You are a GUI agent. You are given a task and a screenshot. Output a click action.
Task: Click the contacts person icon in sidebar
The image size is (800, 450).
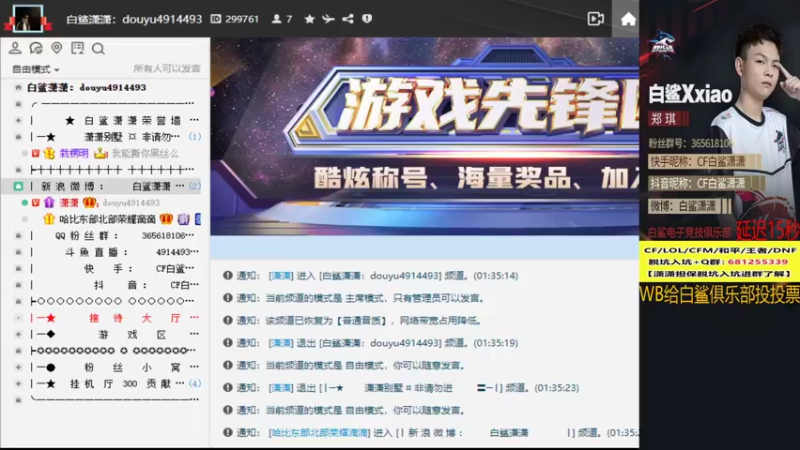[x=15, y=48]
